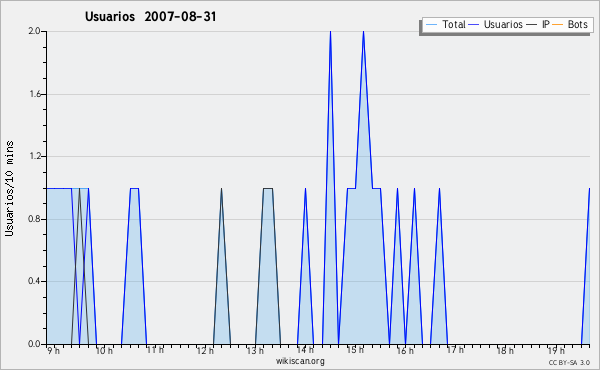Click the '9 h' x-axis label
This screenshot has width=600, height=370.
(x=54, y=350)
